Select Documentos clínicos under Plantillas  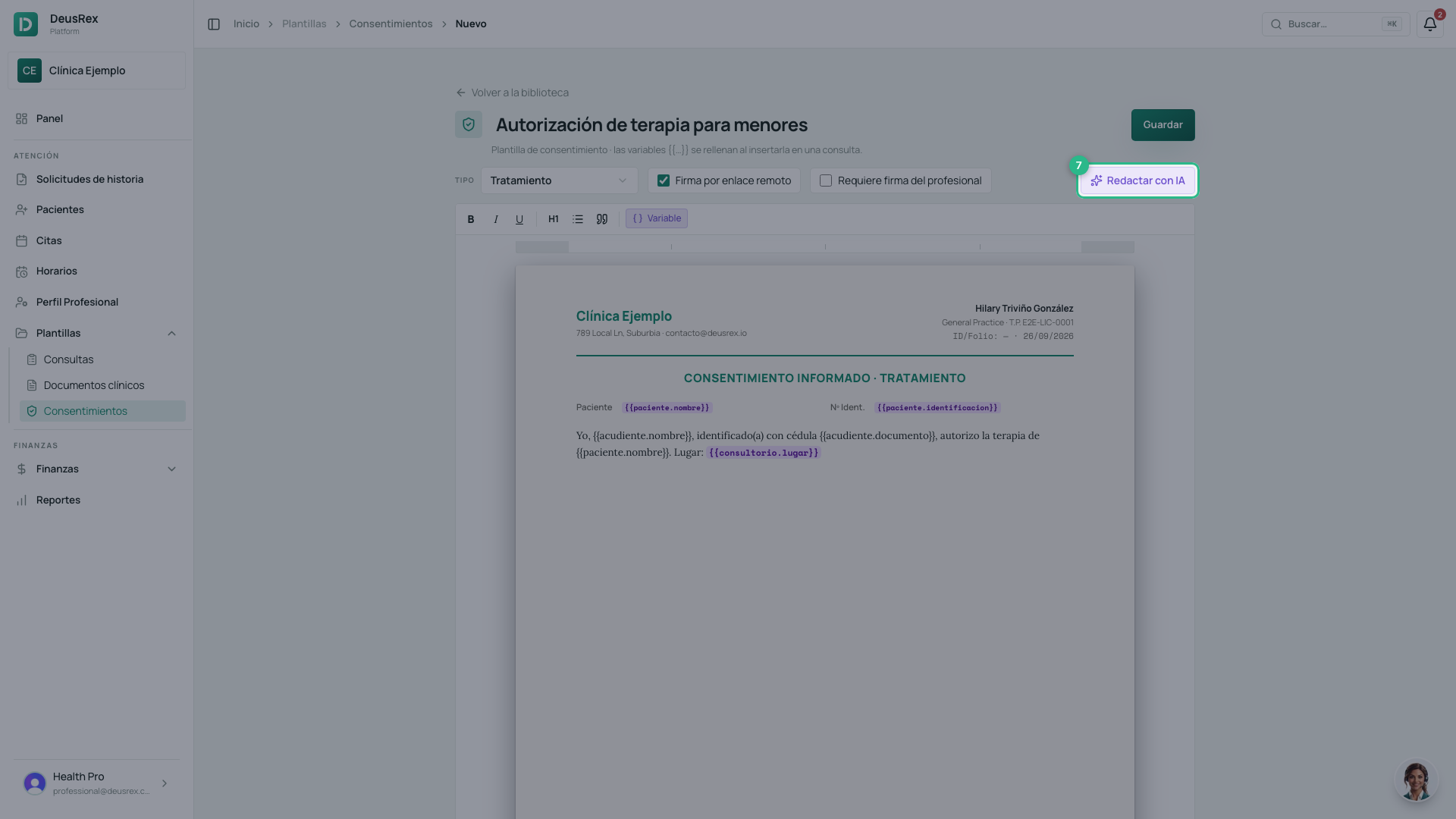tap(102, 385)
